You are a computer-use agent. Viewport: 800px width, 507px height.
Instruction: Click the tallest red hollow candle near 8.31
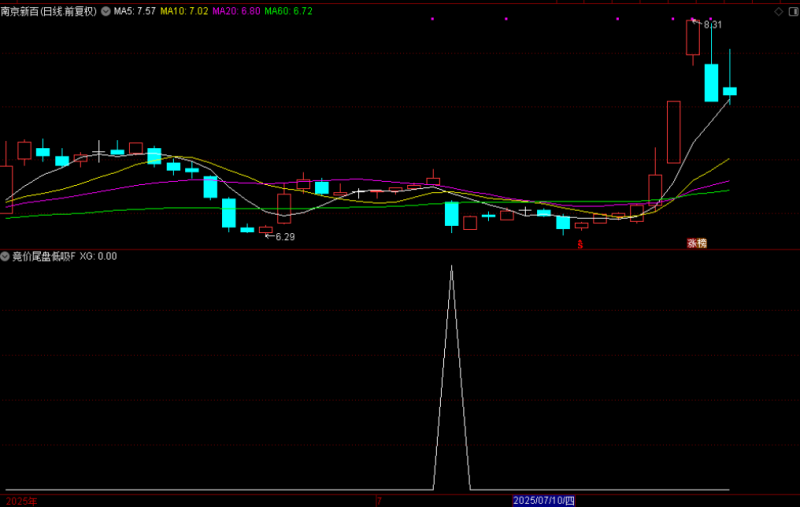coord(692,38)
